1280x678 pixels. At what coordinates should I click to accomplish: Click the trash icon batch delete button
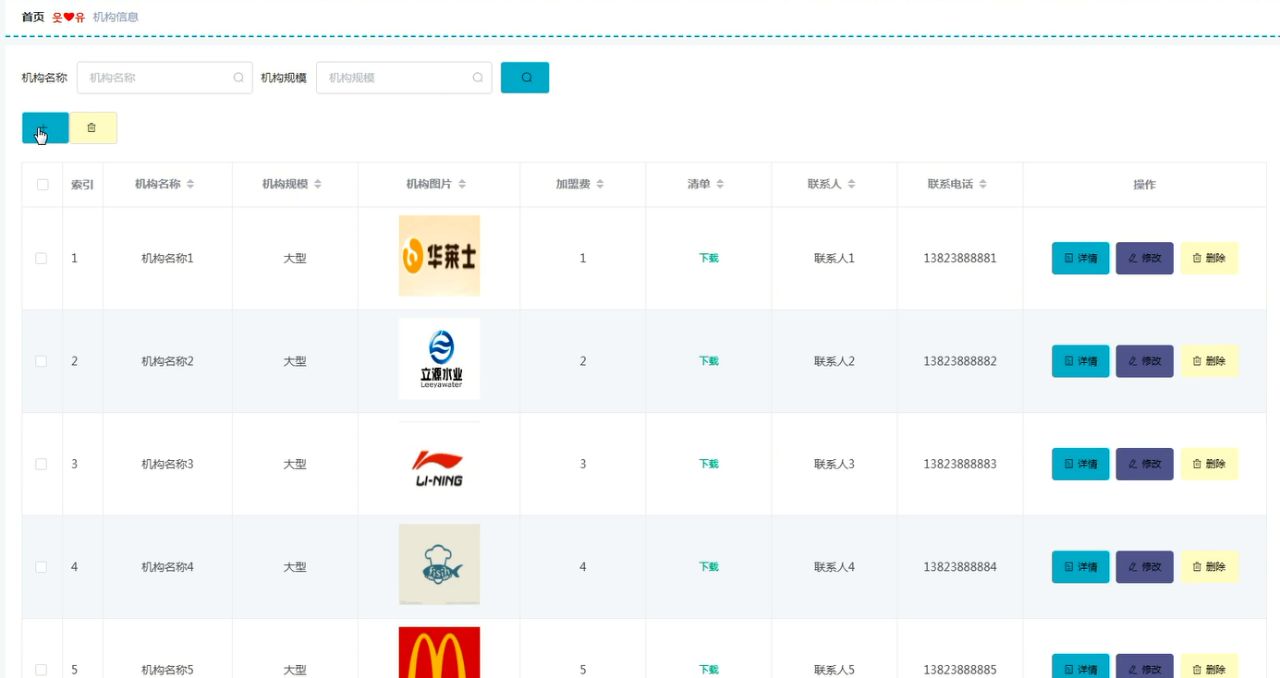(93, 128)
